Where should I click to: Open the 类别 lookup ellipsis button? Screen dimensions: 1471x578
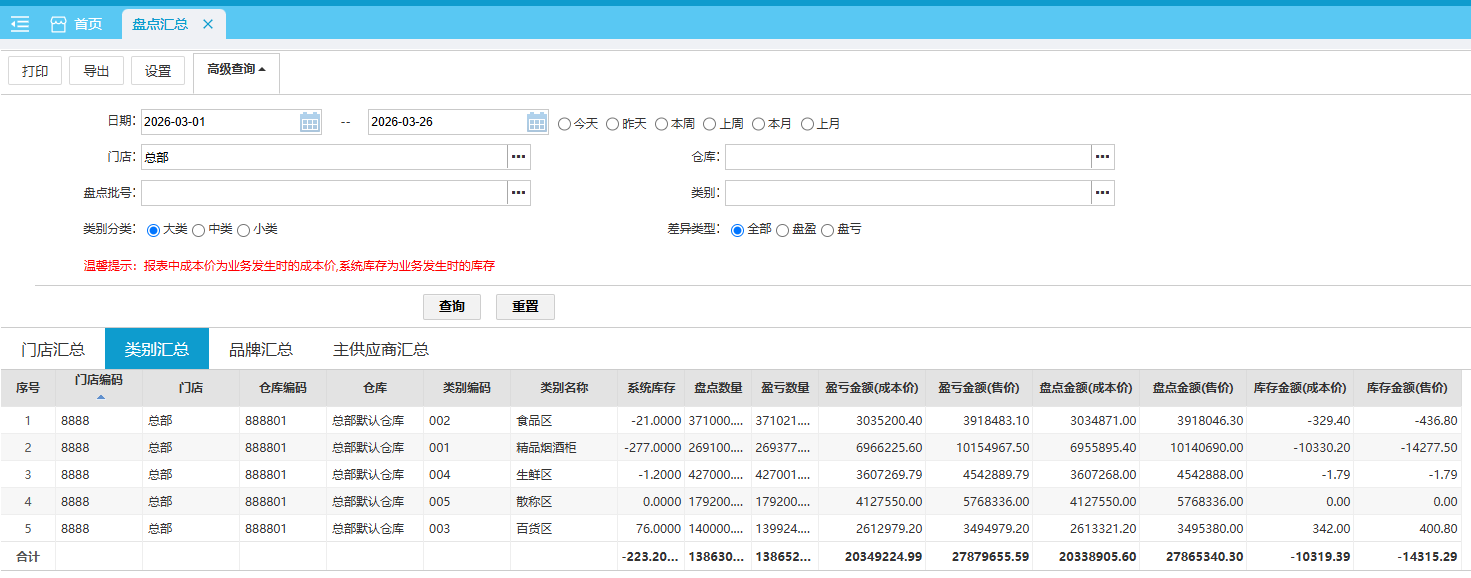[x=1102, y=193]
